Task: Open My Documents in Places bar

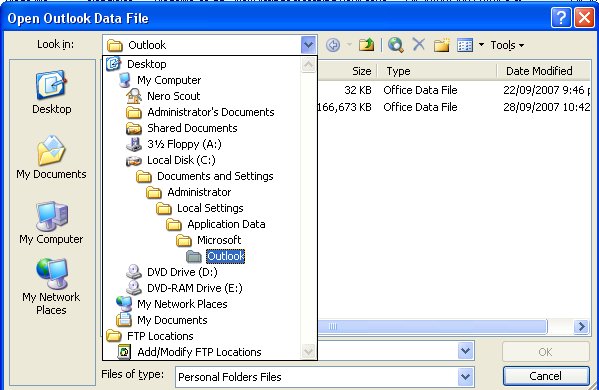Action: 51,157
